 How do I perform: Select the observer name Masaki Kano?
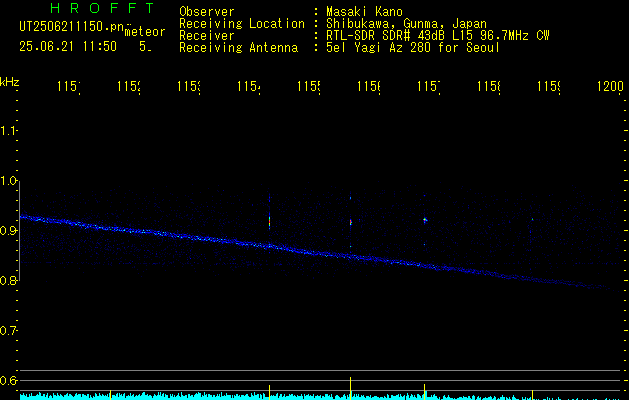(x=364, y=12)
